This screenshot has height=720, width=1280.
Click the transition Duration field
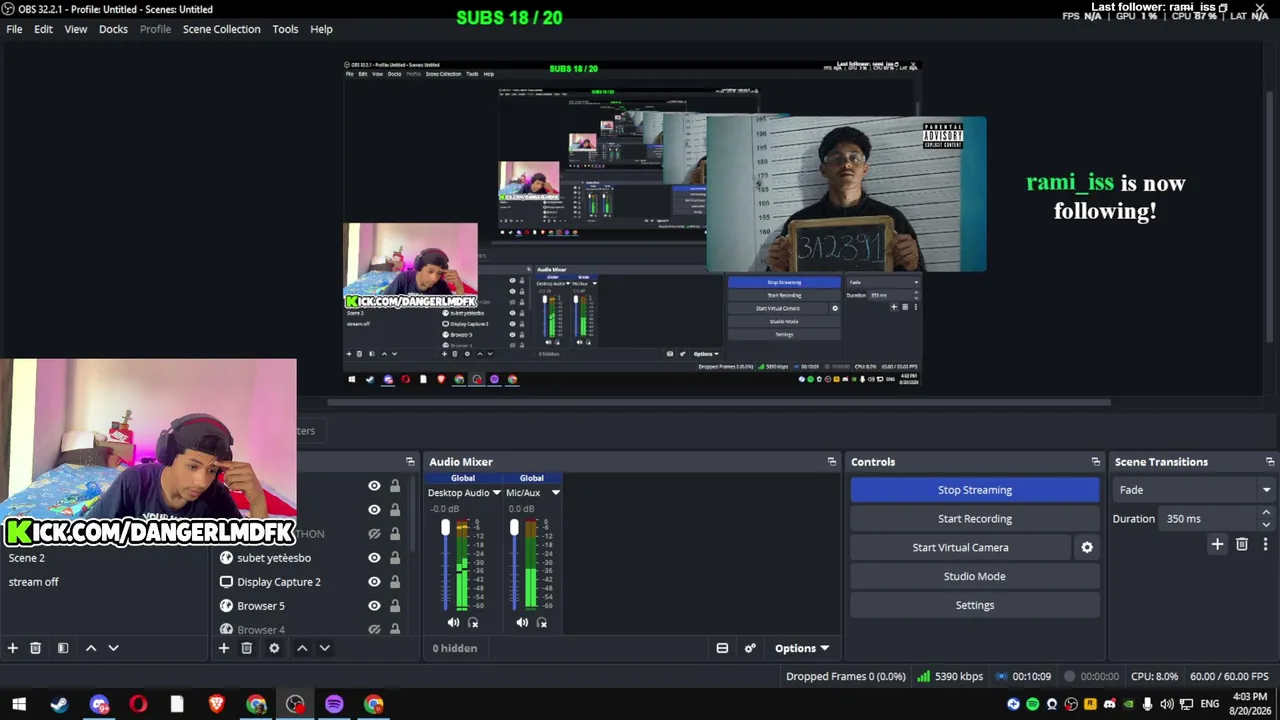tap(1207, 519)
